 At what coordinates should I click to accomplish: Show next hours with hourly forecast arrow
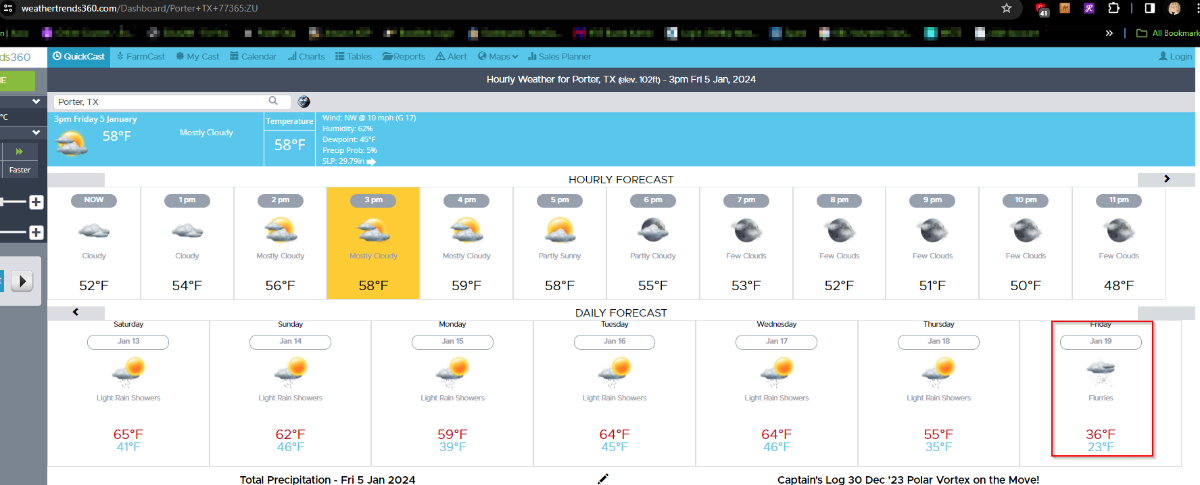[1166, 179]
